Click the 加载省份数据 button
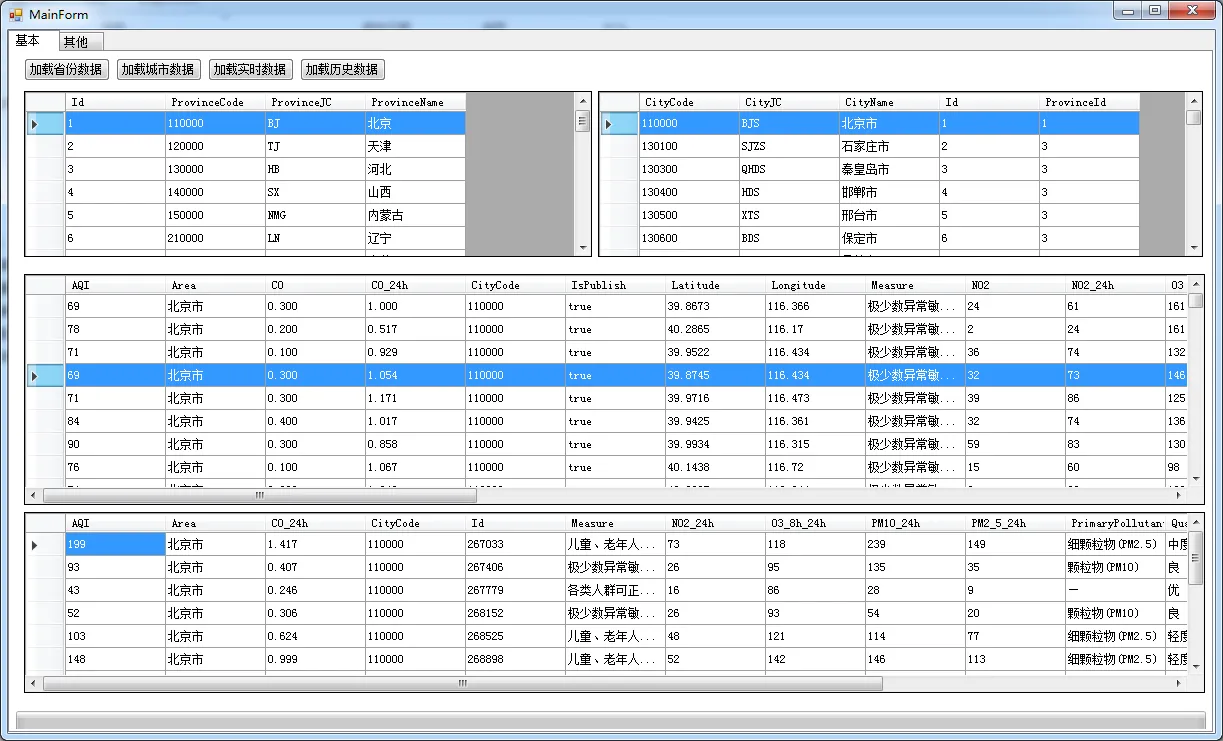Image resolution: width=1223 pixels, height=741 pixels. [66, 70]
